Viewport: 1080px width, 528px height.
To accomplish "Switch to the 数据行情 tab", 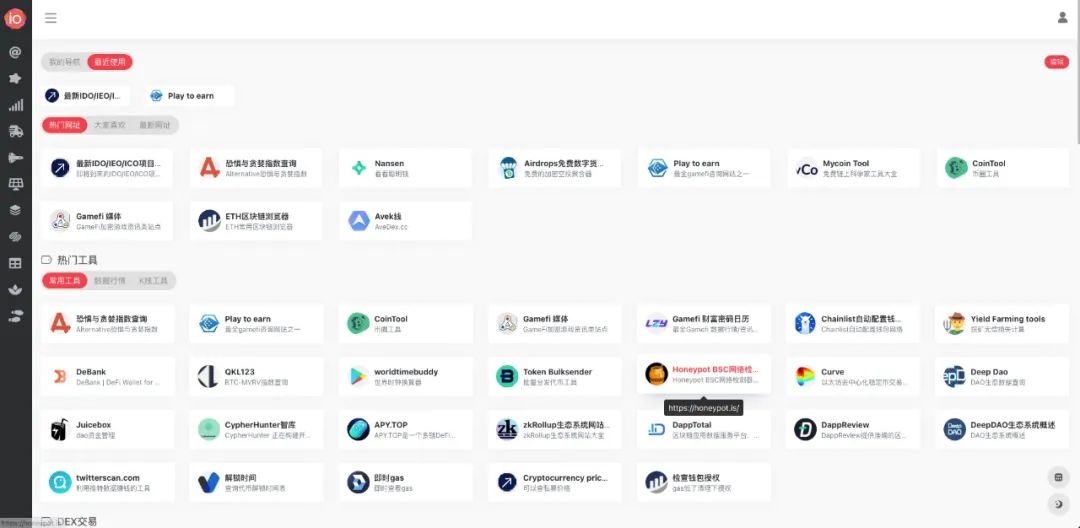I will [x=109, y=281].
